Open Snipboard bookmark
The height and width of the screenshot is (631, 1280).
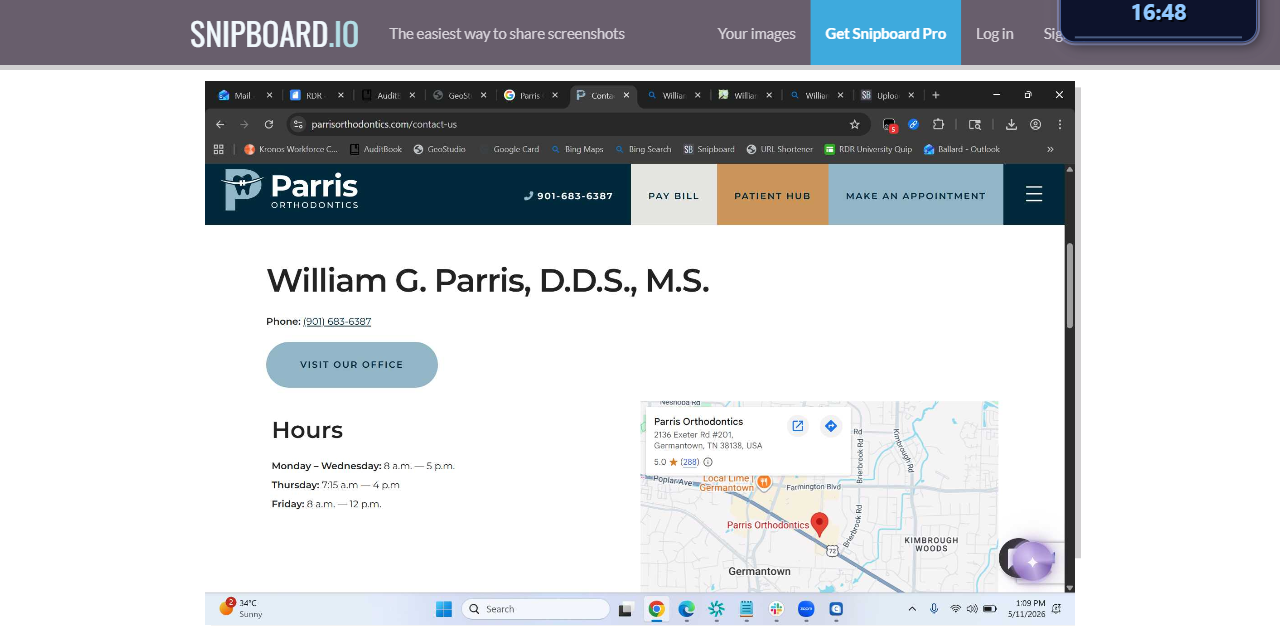tap(709, 149)
